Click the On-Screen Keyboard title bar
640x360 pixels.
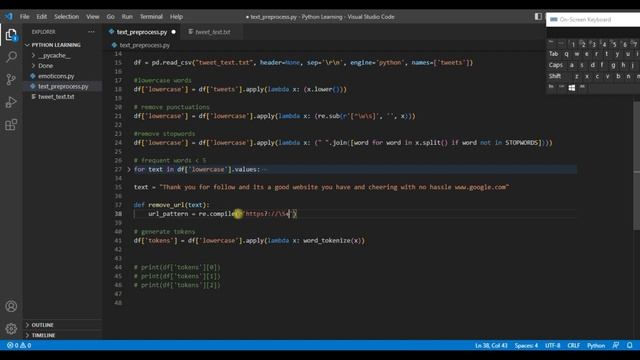pyautogui.click(x=593, y=19)
